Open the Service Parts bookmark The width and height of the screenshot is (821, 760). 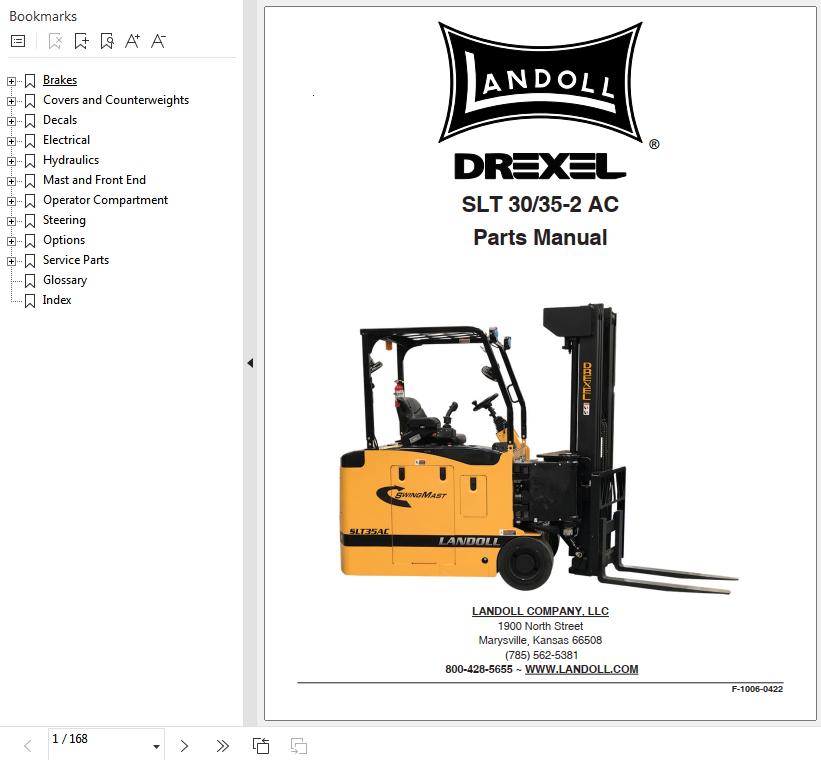pyautogui.click(x=76, y=260)
